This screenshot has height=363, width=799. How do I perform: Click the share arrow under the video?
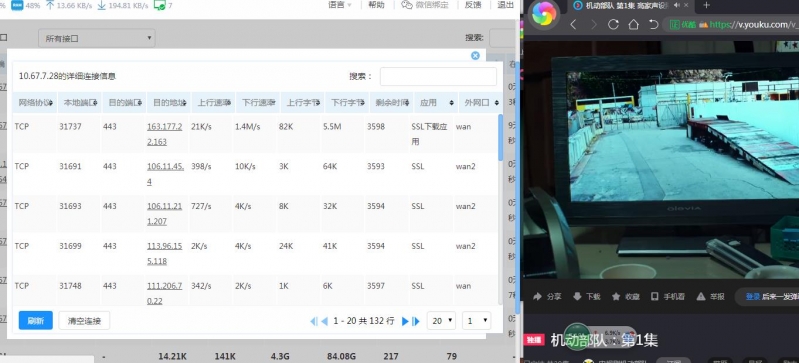point(537,296)
